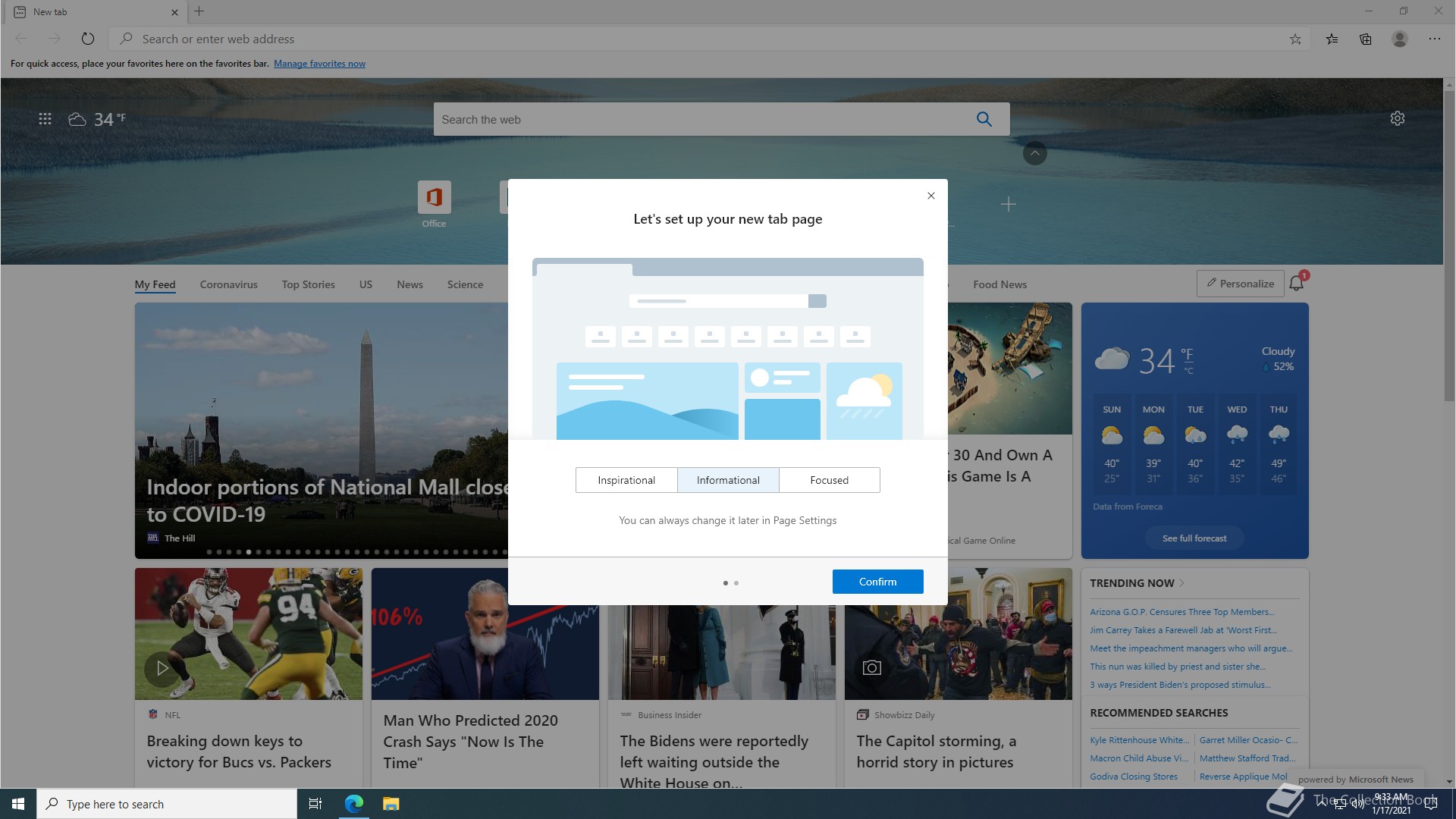Open Macron Child Abuse recommended search
The width and height of the screenshot is (1456, 819).
(x=1139, y=758)
